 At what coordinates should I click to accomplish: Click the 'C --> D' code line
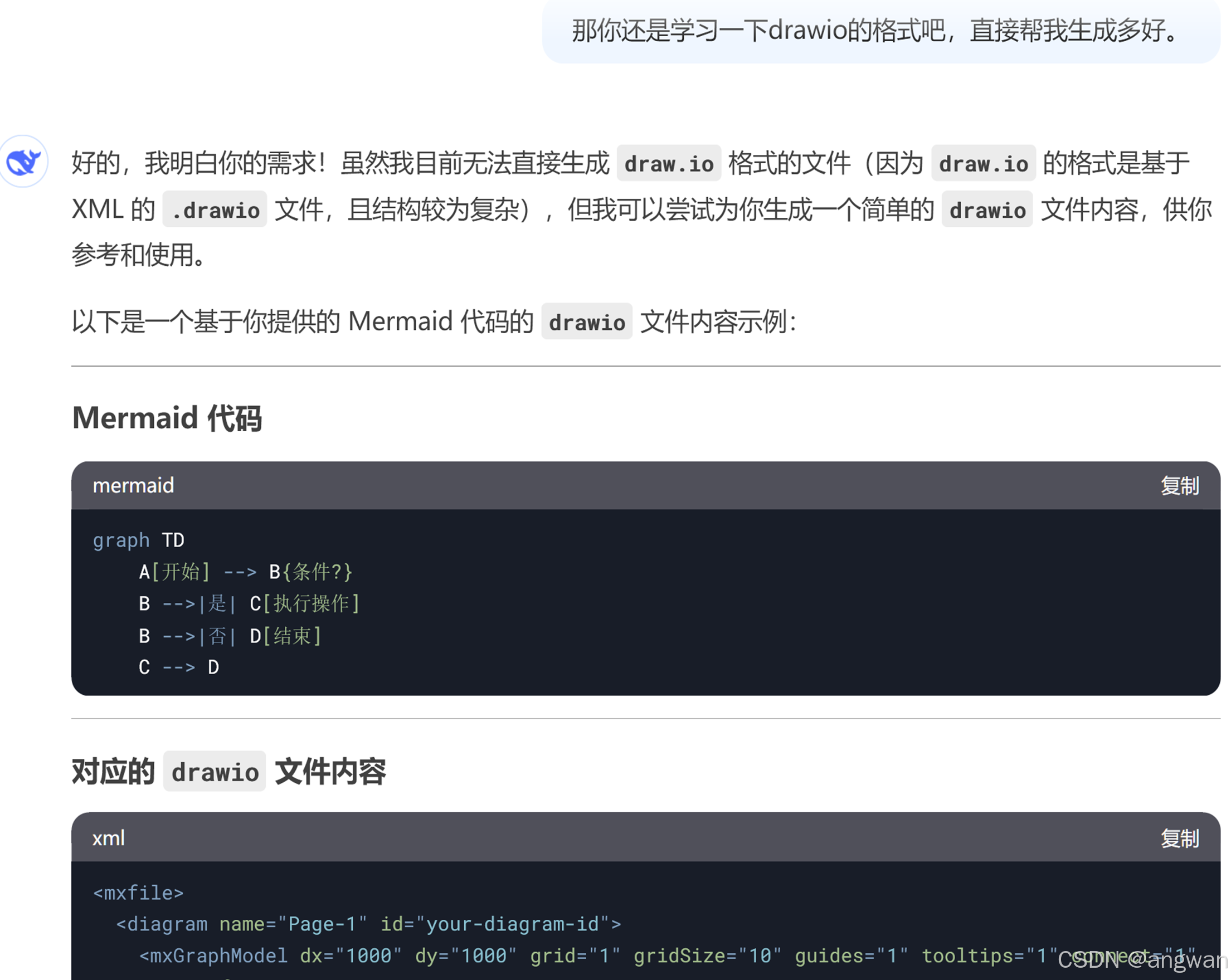[x=179, y=667]
